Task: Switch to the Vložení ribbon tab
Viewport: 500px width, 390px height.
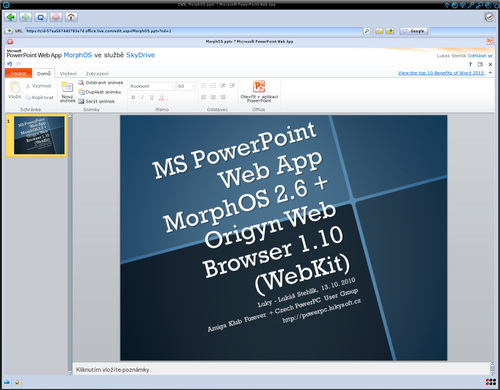Action: click(x=68, y=73)
